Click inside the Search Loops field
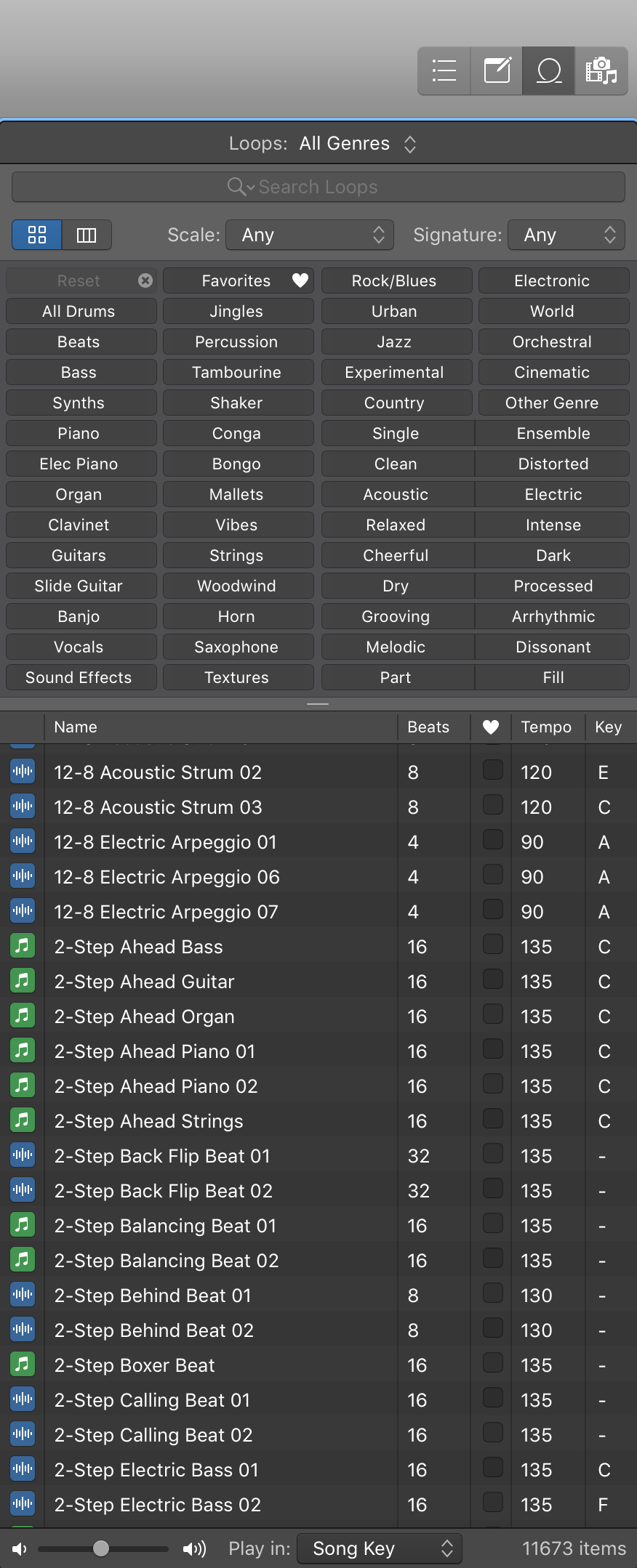 (318, 187)
